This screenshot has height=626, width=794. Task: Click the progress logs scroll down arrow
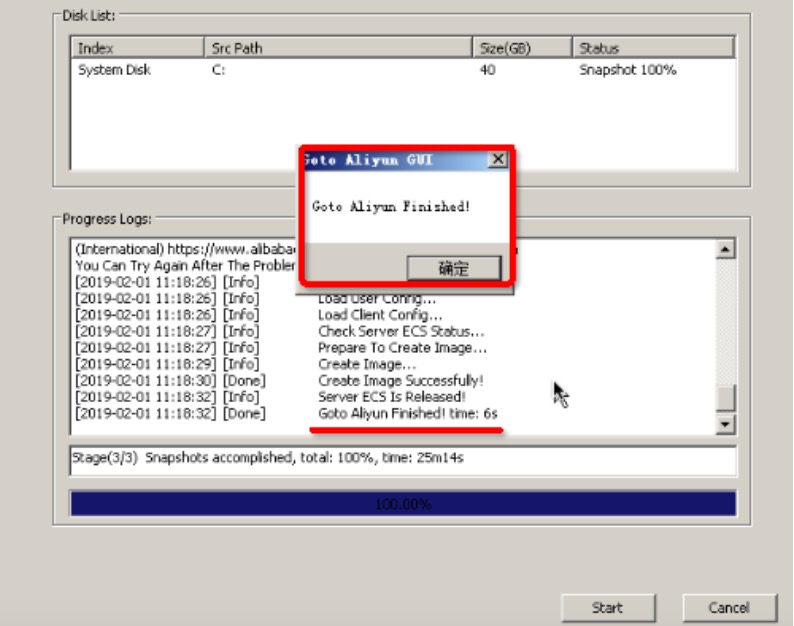(725, 424)
